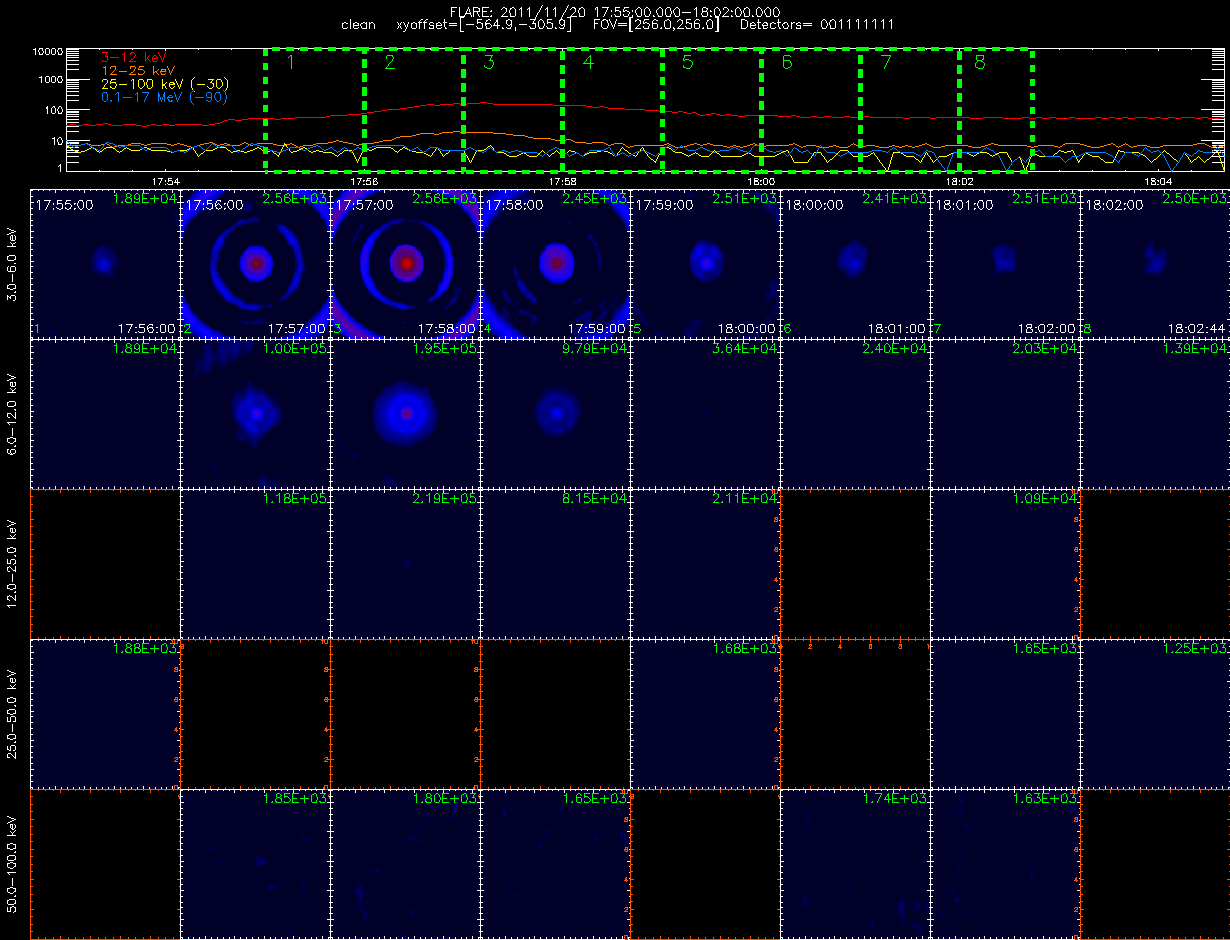Click the green peak value 2.41E+03
This screenshot has width=1230, height=940.
point(895,198)
